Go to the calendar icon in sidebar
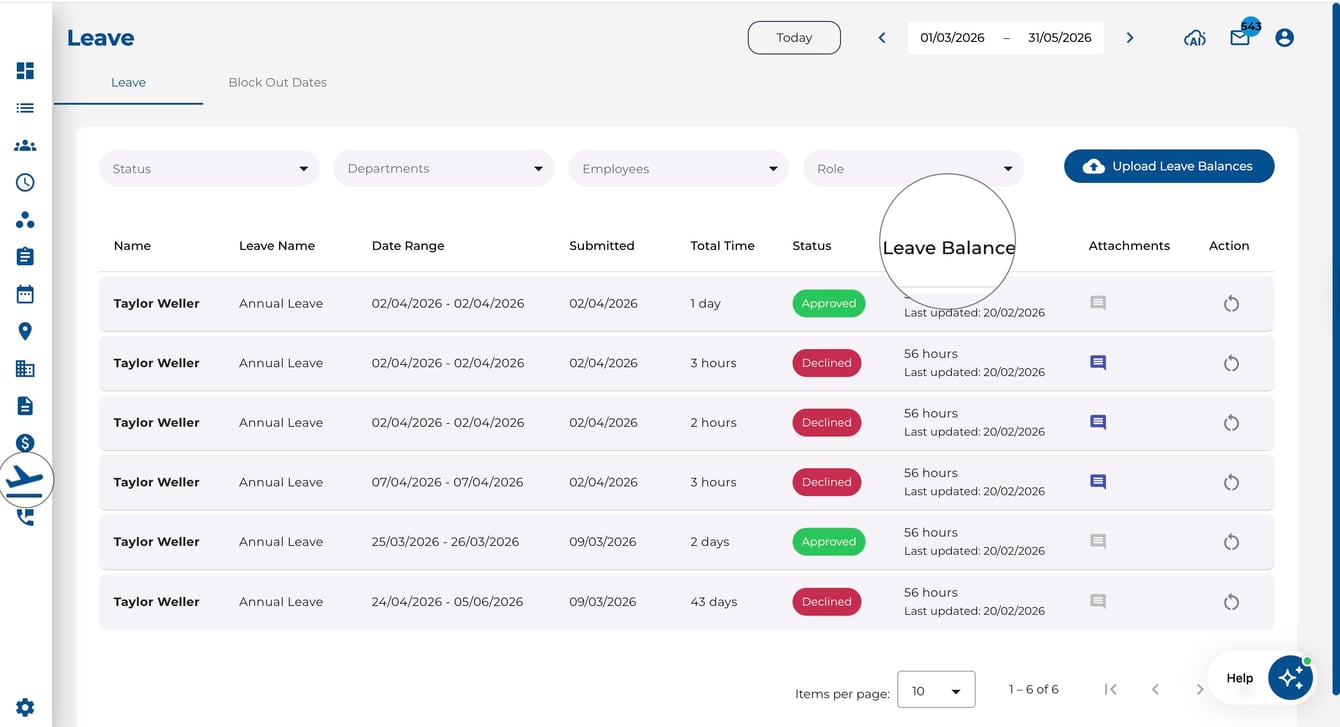 (x=25, y=294)
